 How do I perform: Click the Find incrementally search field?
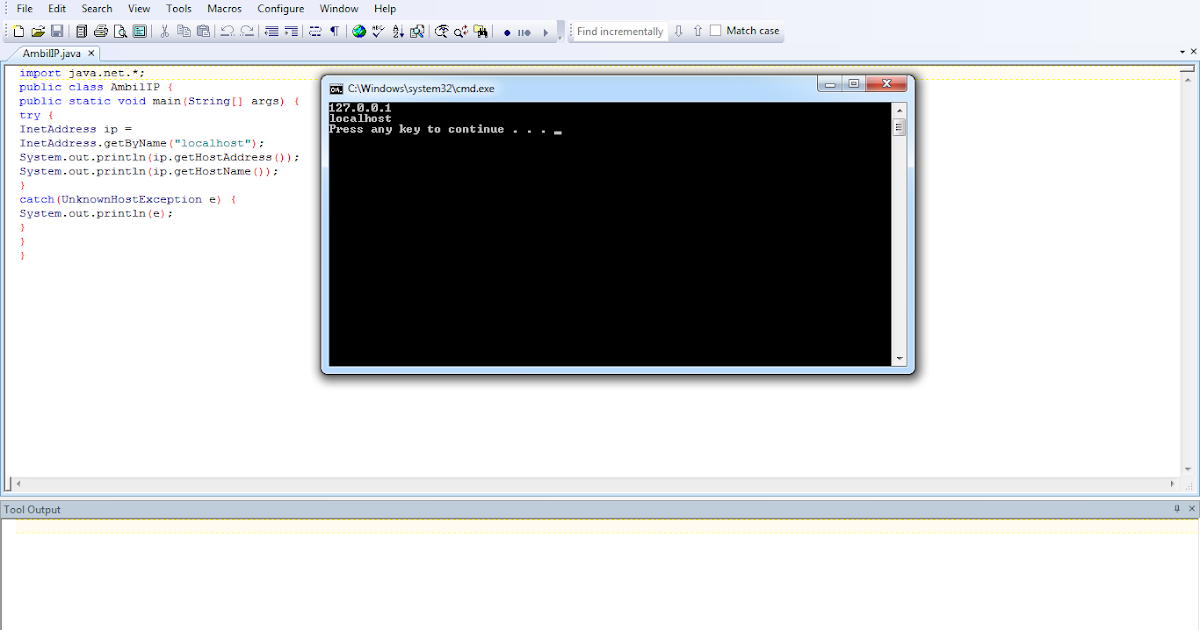click(618, 31)
